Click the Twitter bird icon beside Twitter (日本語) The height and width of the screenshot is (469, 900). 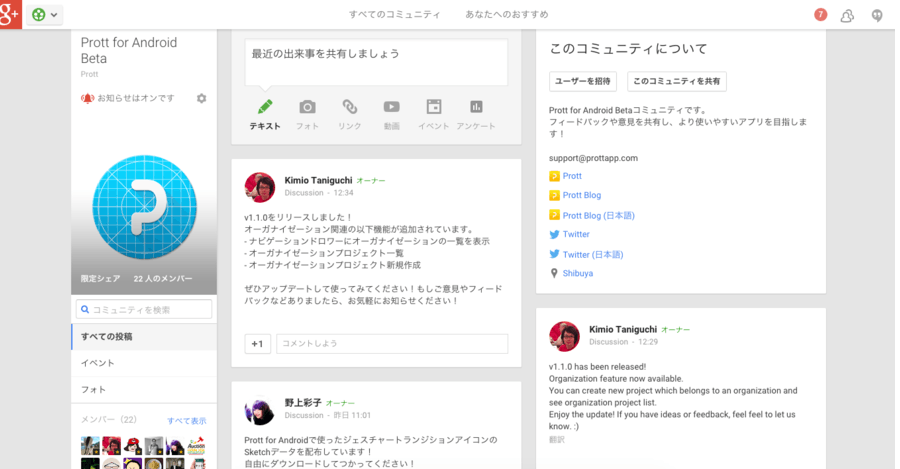pyautogui.click(x=554, y=254)
